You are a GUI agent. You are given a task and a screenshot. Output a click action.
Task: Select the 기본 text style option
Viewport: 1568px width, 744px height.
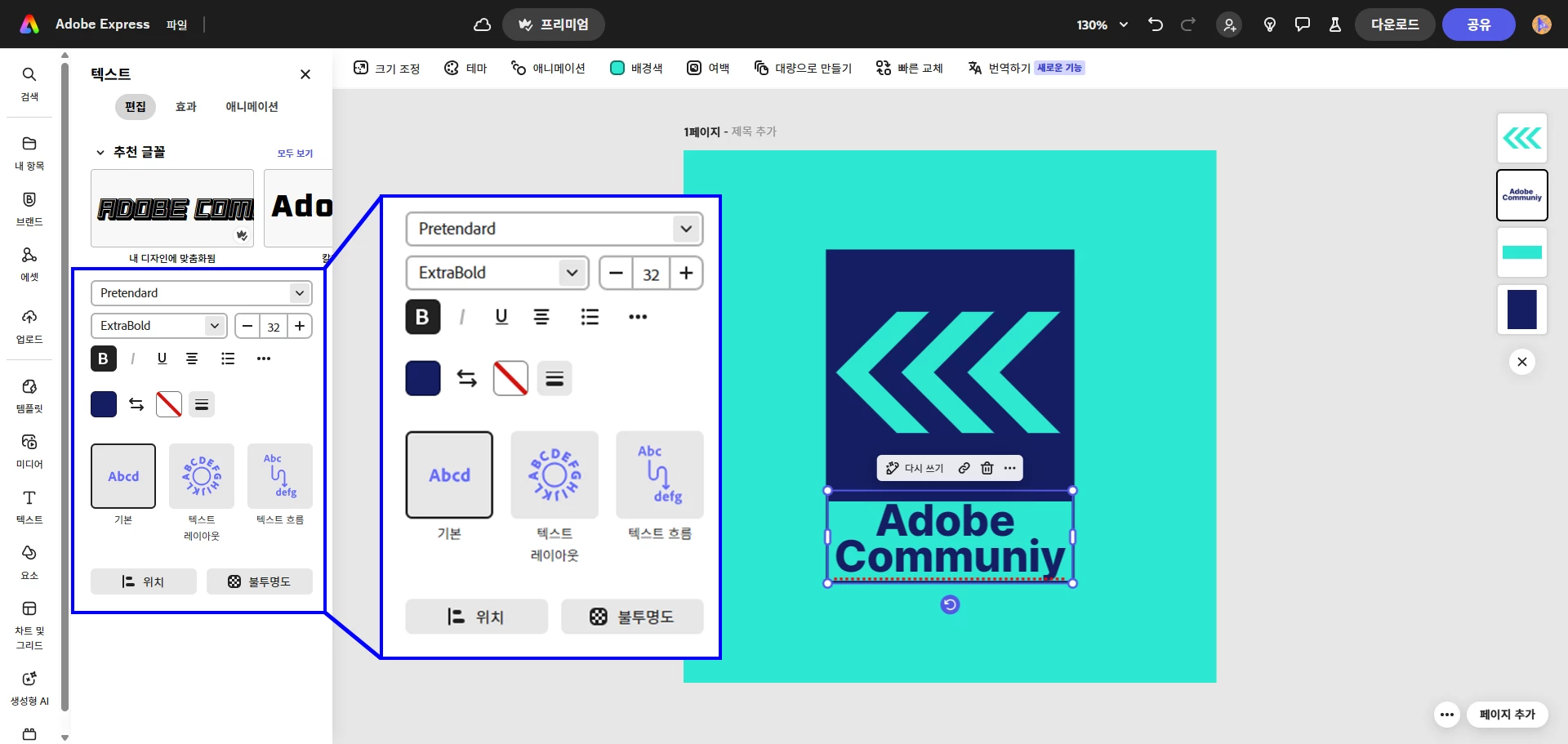123,476
